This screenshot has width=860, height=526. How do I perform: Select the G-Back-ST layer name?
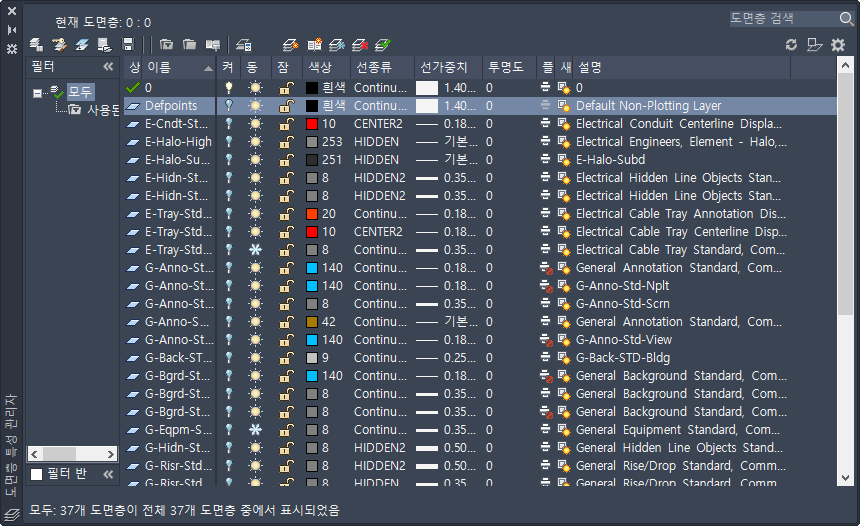pyautogui.click(x=178, y=358)
